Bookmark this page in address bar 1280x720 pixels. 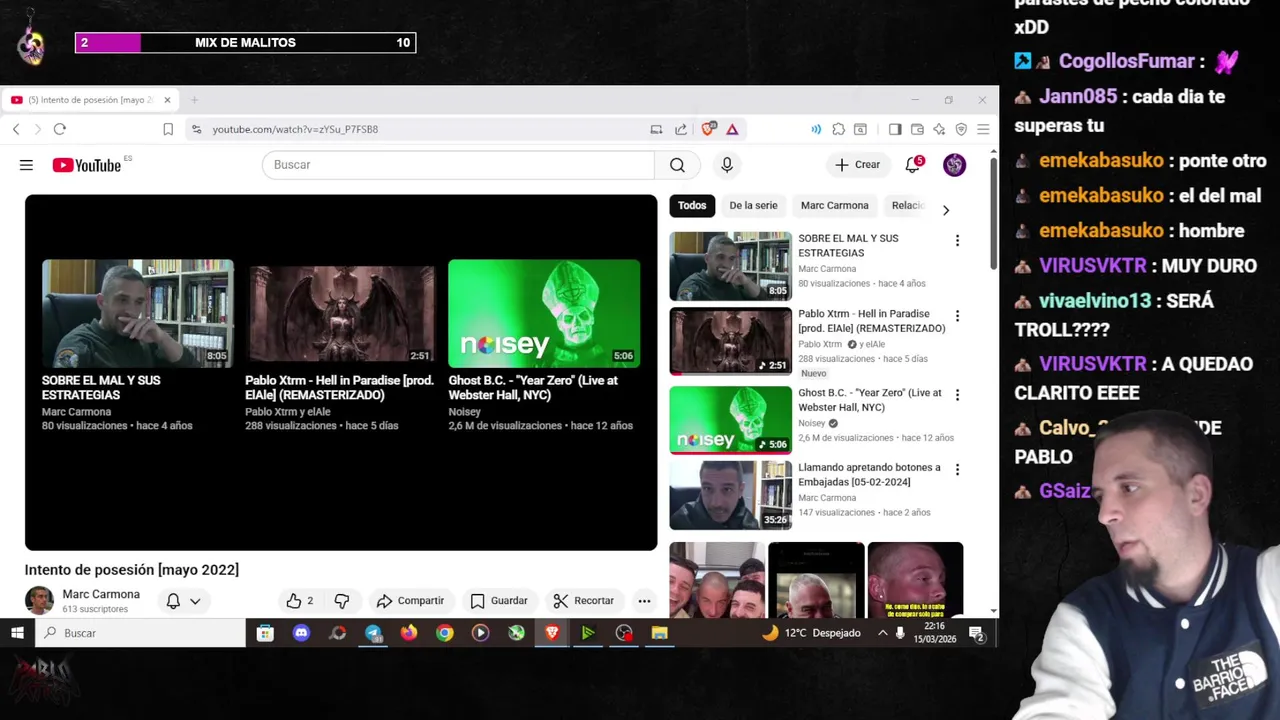(168, 129)
